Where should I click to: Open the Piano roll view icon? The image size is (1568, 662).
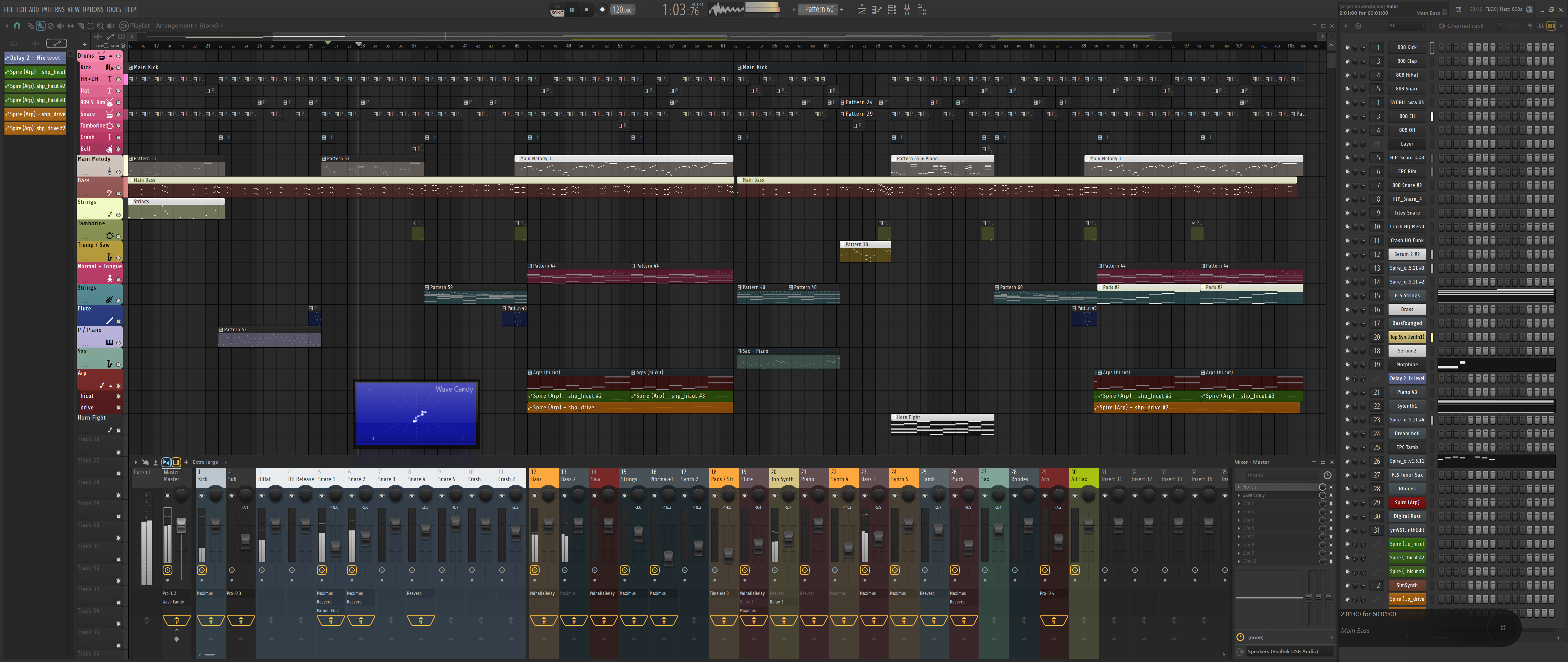877,10
